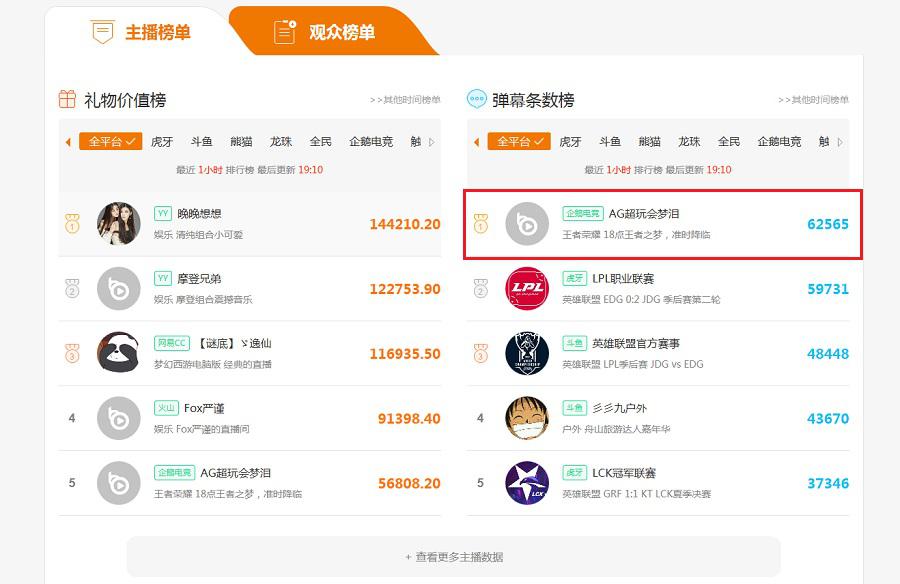Click description 户外 舟山旅游达人嘉年华
The height and width of the screenshot is (584, 900).
(x=616, y=429)
